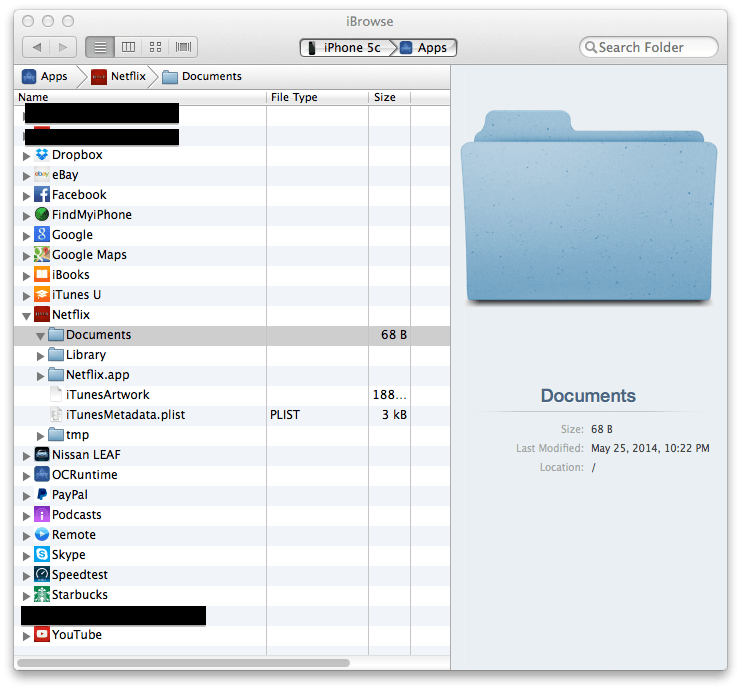This screenshot has height=690, width=741.
Task: Click the Dropbox app icon
Action: click(42, 155)
